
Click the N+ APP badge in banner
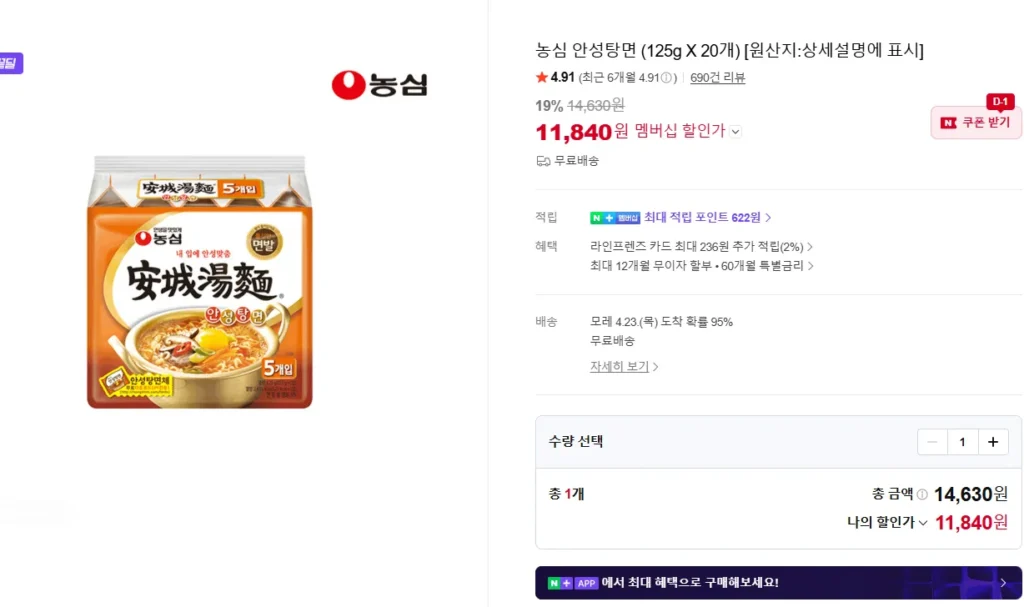pos(573,582)
